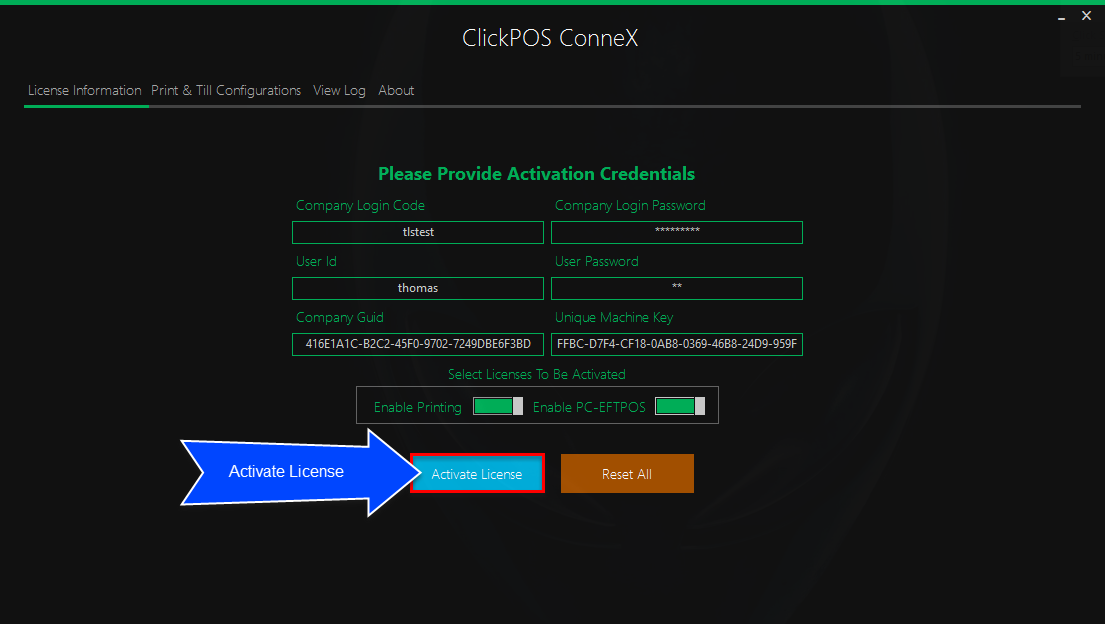Image resolution: width=1105 pixels, height=624 pixels.
Task: Switch to Print & Till Configurations tab
Action: coord(226,90)
